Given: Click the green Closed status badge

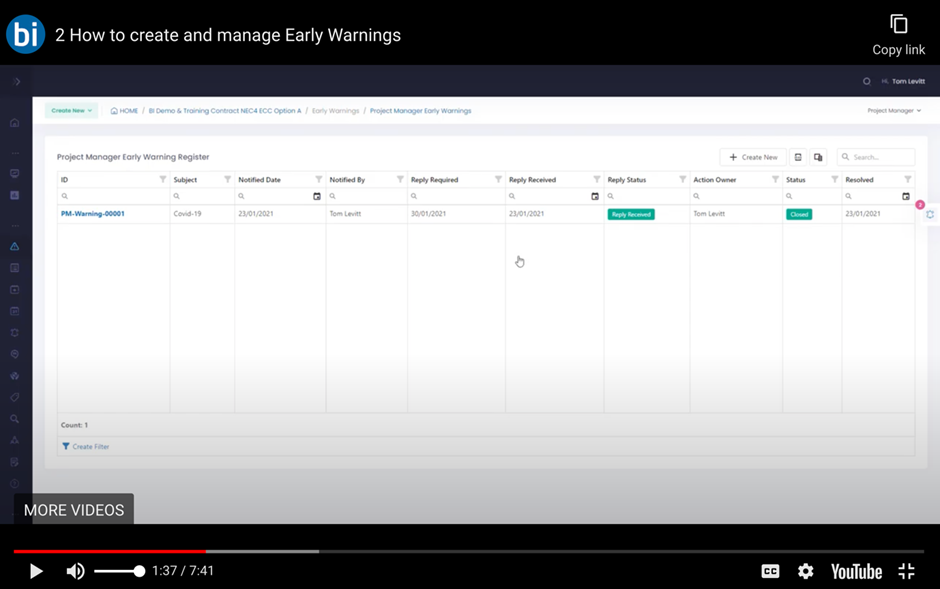Looking at the screenshot, I should click(799, 214).
